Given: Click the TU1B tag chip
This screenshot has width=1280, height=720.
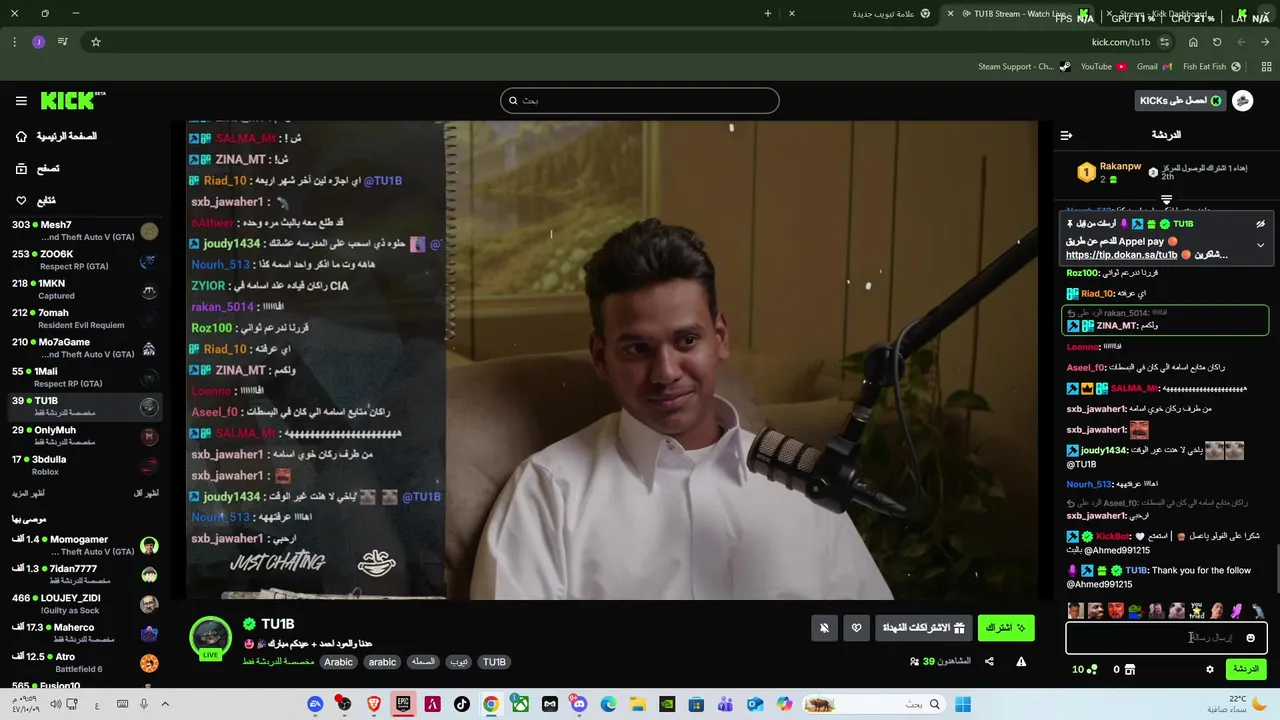Looking at the screenshot, I should point(494,662).
